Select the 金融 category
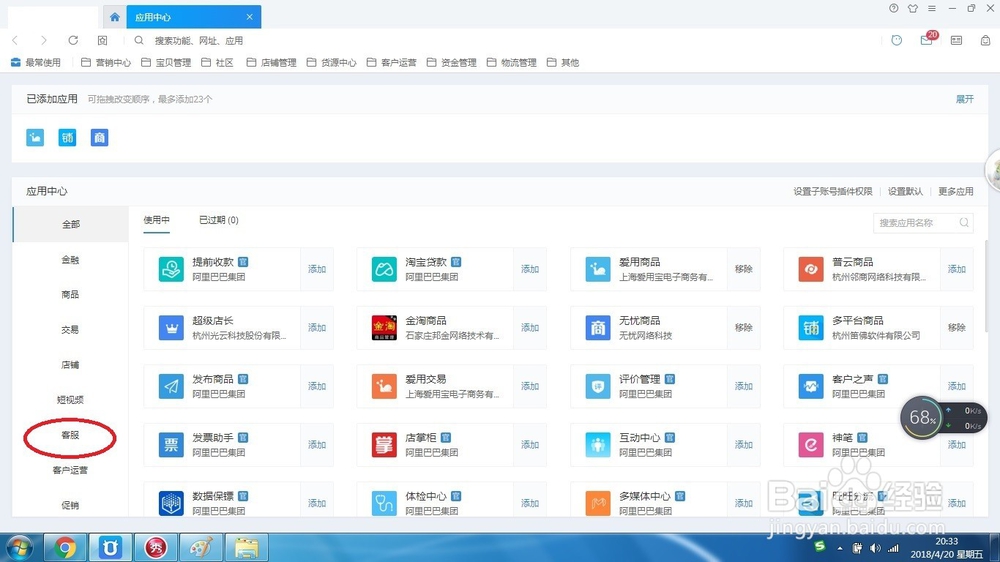The height and width of the screenshot is (562, 1000). 70,260
